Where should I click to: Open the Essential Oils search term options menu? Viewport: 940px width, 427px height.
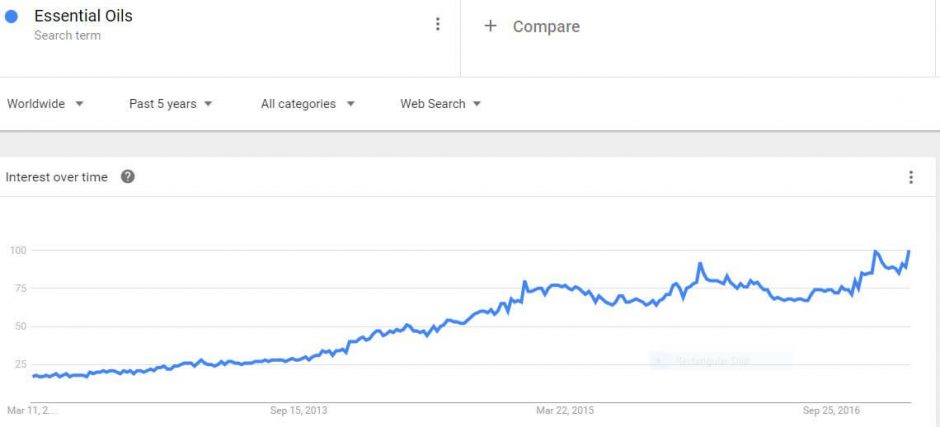click(x=438, y=24)
